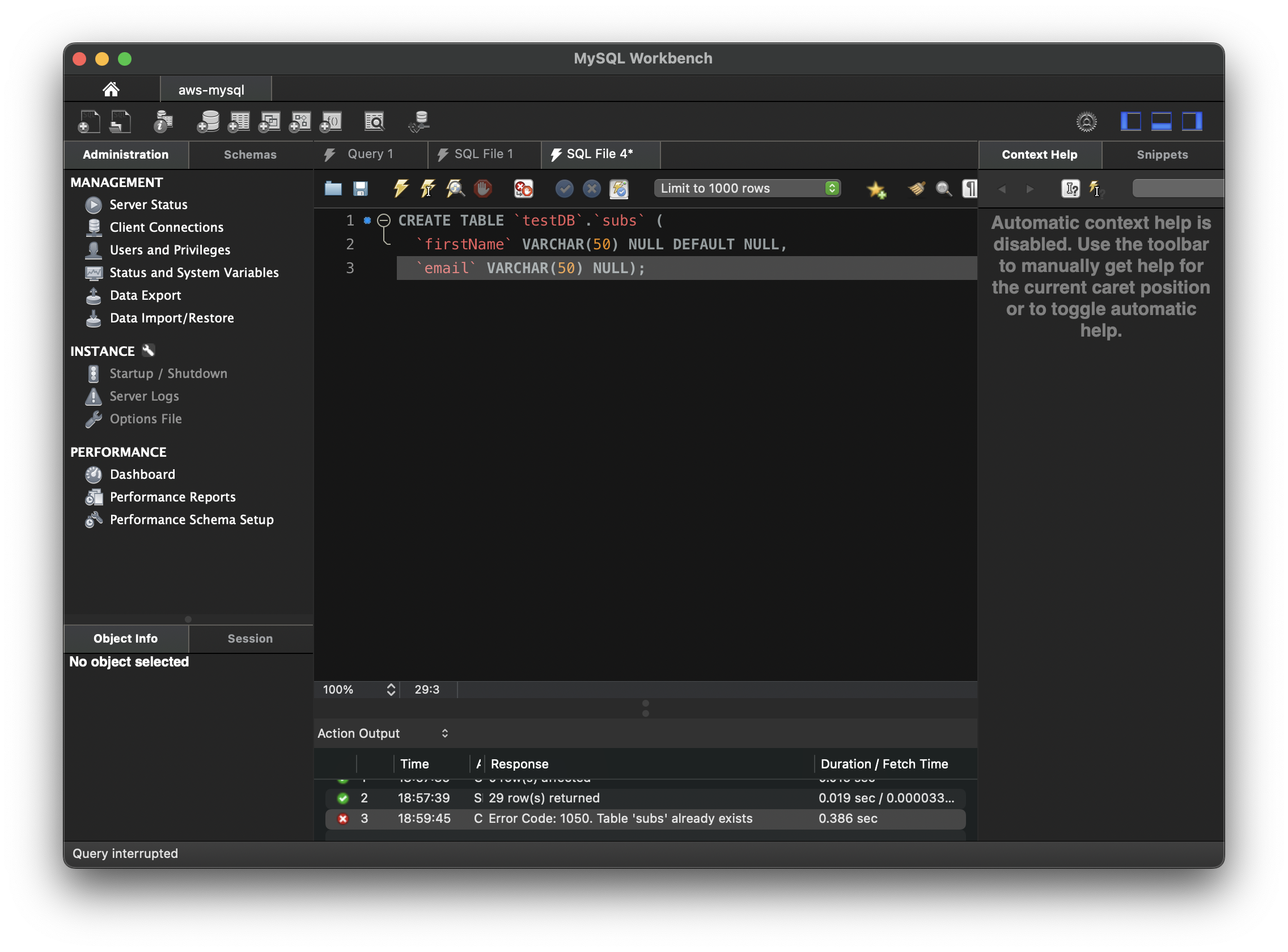Open an SQL script file in new tab
Viewport: 1288px width, 952px height.
coord(120,122)
